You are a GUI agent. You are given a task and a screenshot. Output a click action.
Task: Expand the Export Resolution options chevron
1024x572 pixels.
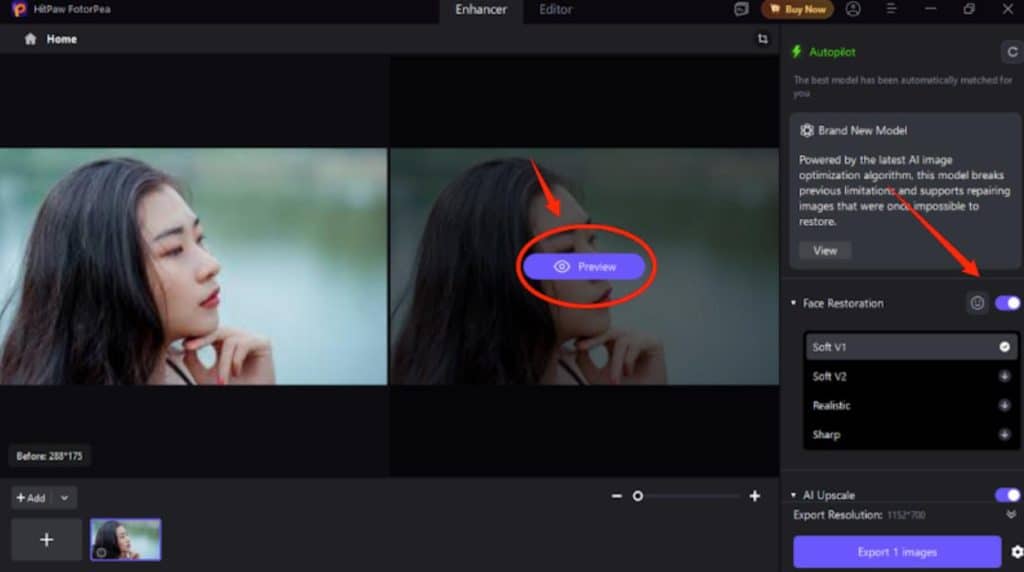(x=1011, y=515)
